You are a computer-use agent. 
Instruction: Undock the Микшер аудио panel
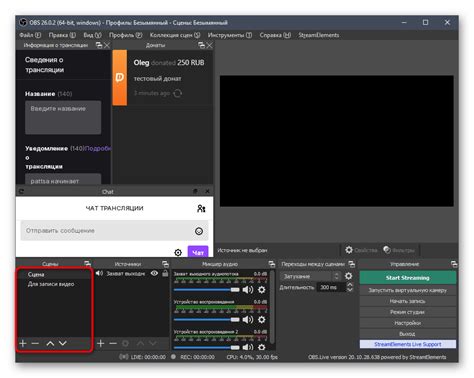[x=272, y=264]
